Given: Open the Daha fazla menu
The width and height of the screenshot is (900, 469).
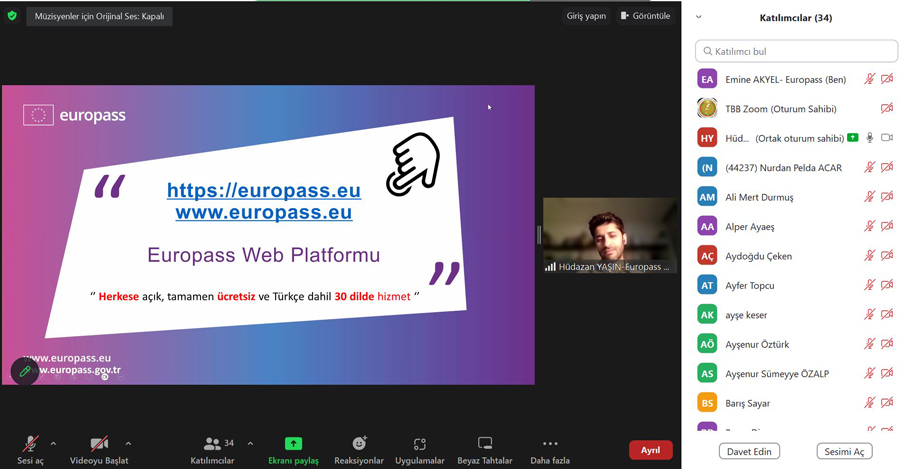Looking at the screenshot, I should [550, 449].
